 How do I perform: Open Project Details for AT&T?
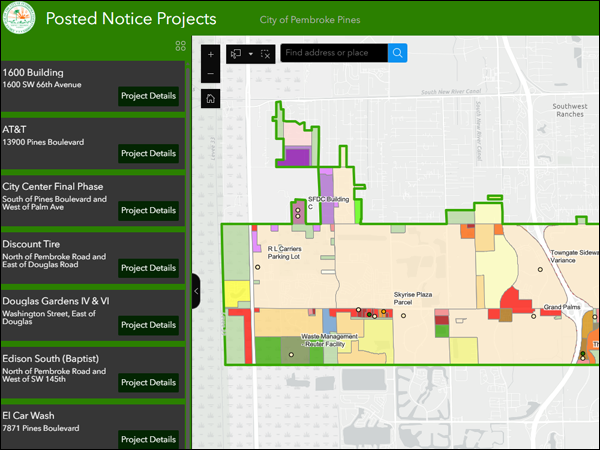pyautogui.click(x=148, y=153)
